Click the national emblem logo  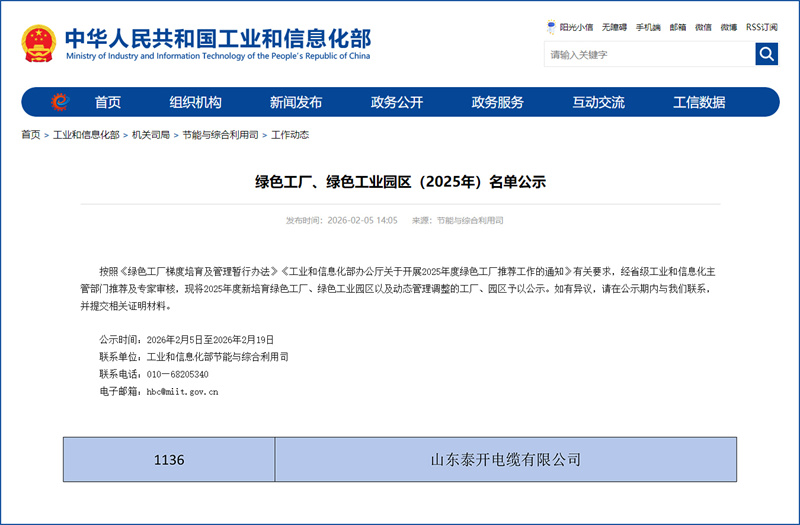click(x=39, y=44)
